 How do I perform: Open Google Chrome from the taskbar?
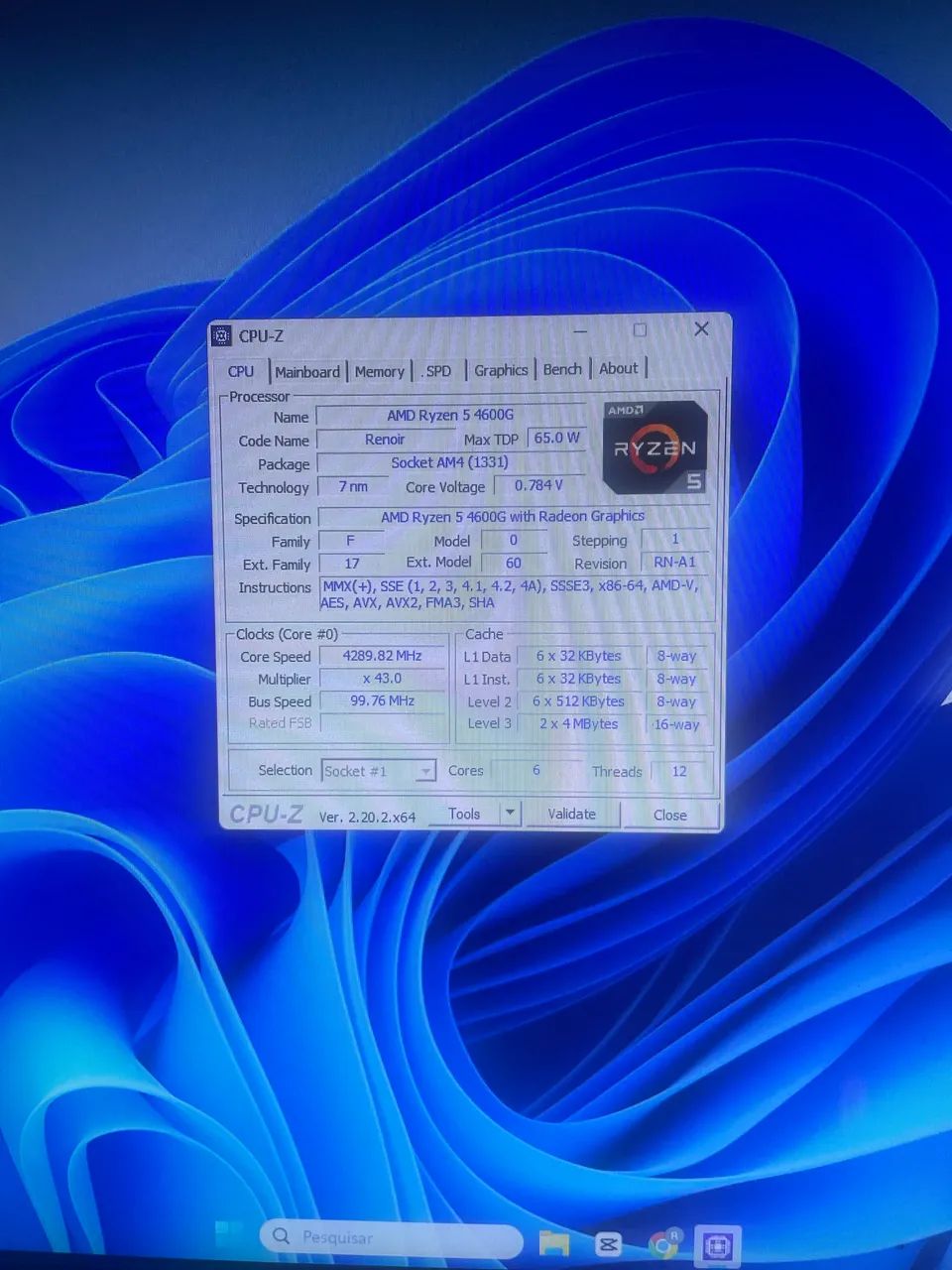pyautogui.click(x=663, y=1243)
